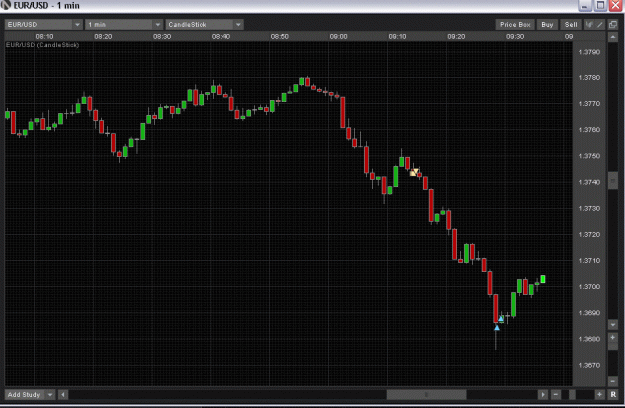This screenshot has height=408, width=625.
Task: Click the vertical zoom plus button
Action: point(613,338)
